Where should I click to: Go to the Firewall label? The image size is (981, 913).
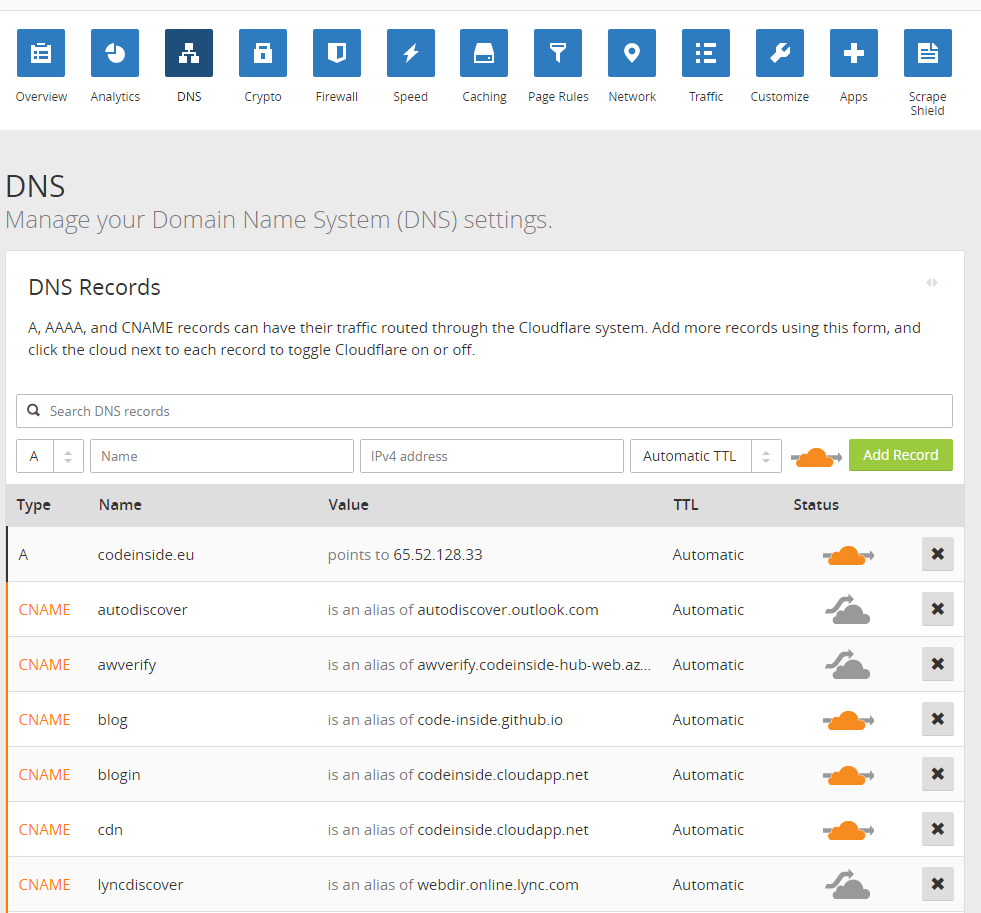point(337,96)
